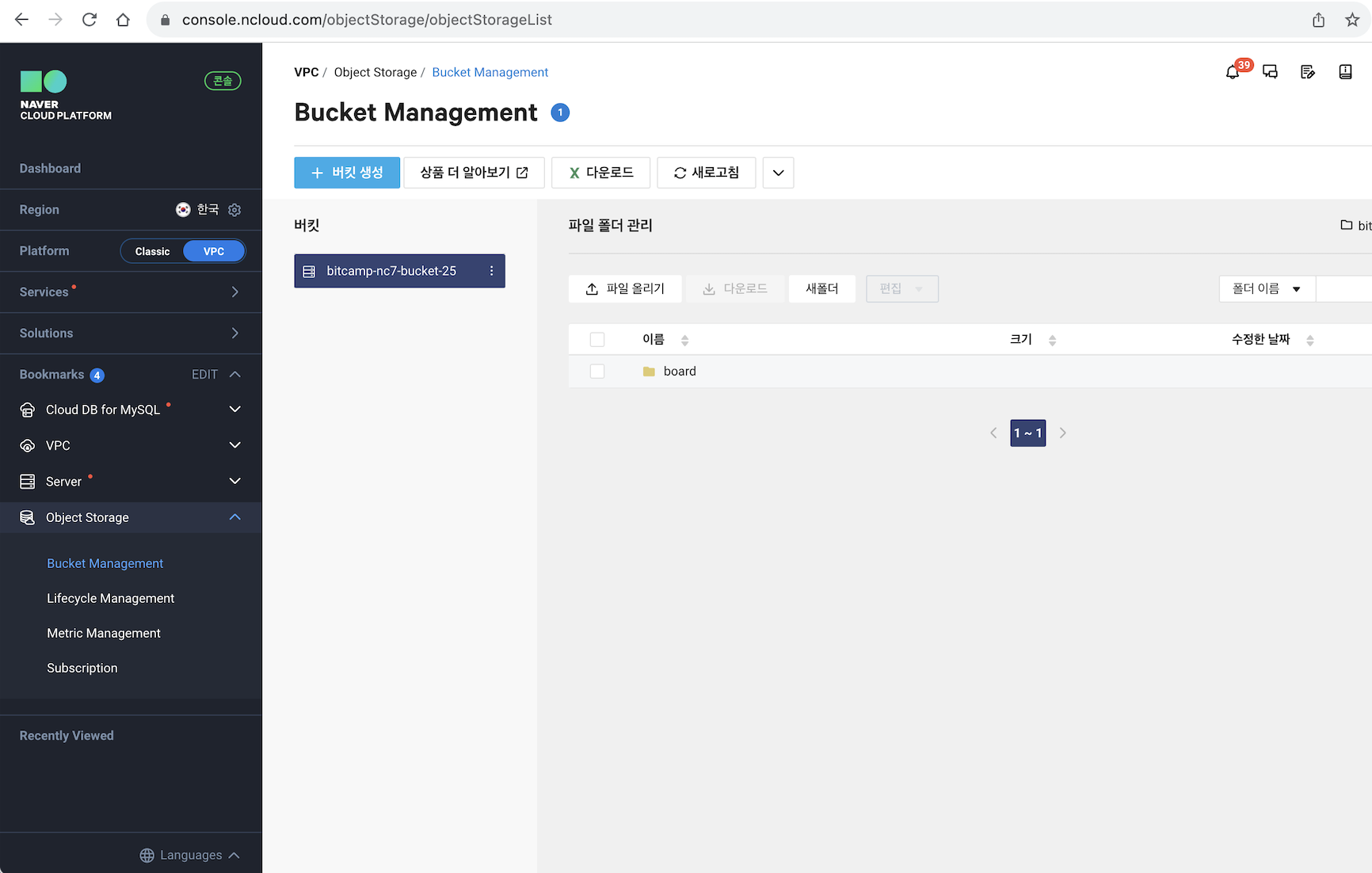Collapse the Object Storage submenu
1372x873 pixels.
pyautogui.click(x=234, y=517)
